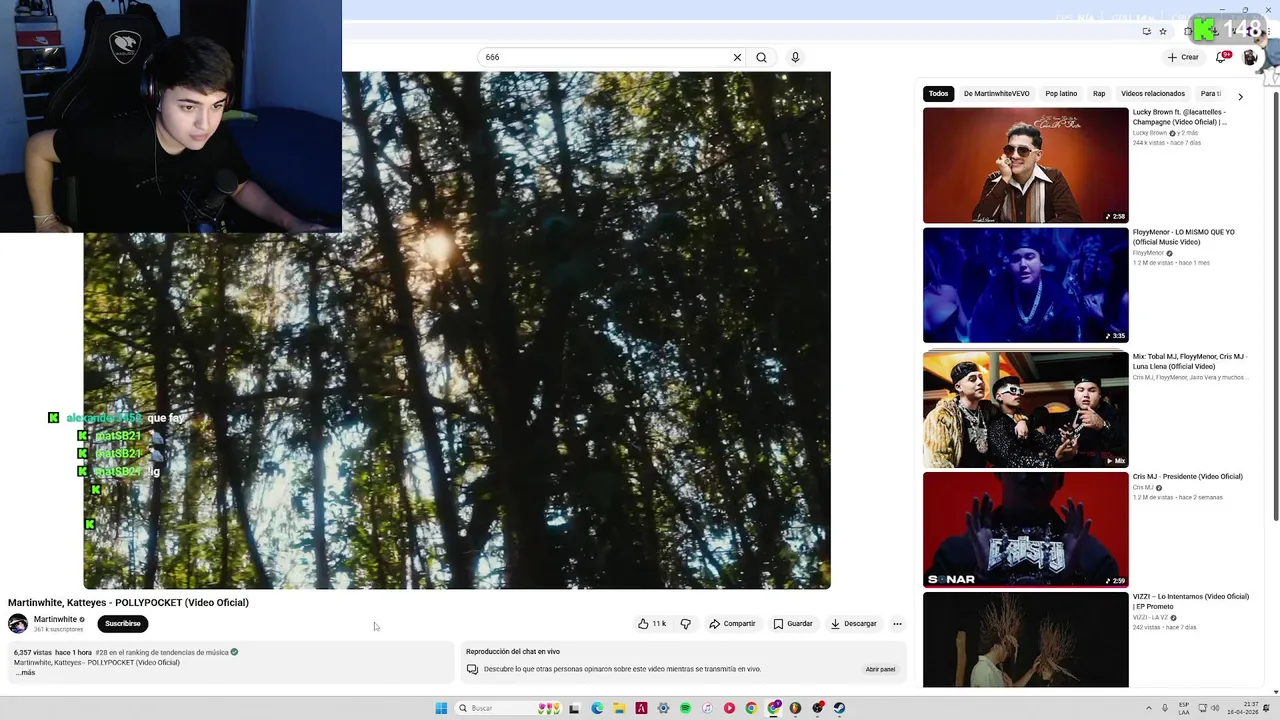Click the ESP LAA language indicator

coord(1184,708)
